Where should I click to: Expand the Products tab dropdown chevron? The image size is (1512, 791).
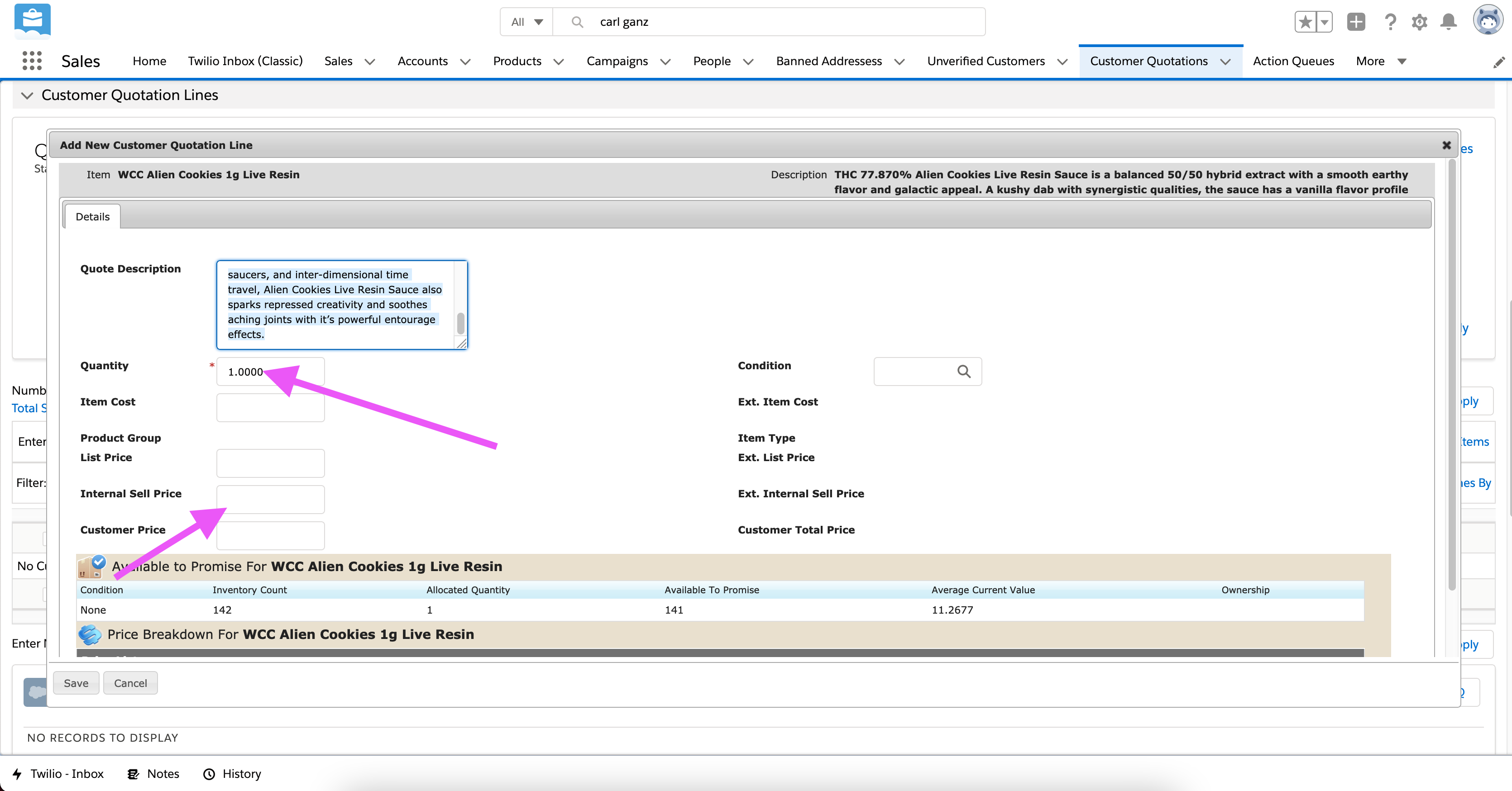[x=558, y=62]
